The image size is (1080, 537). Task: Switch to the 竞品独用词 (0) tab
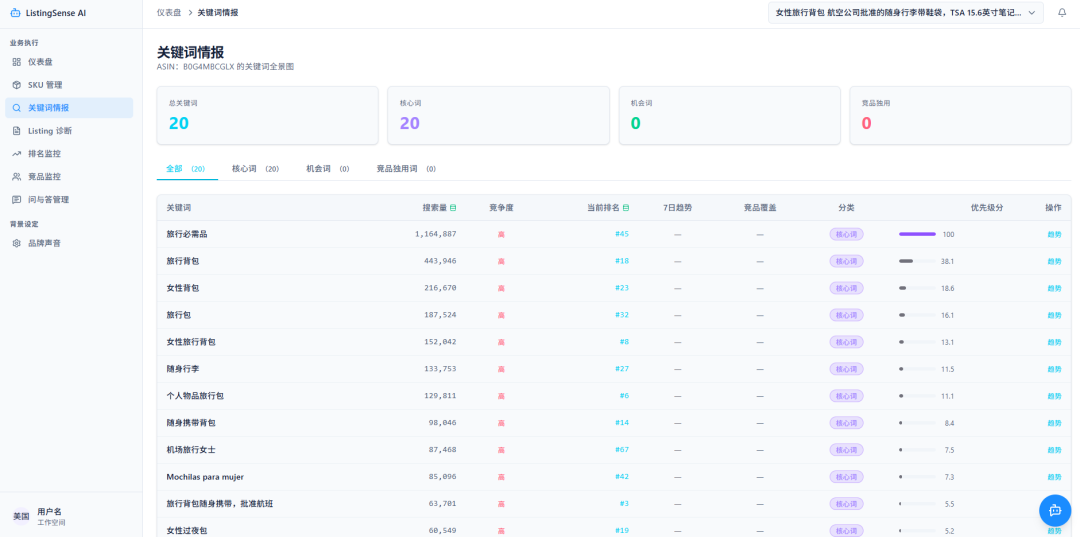(x=406, y=169)
